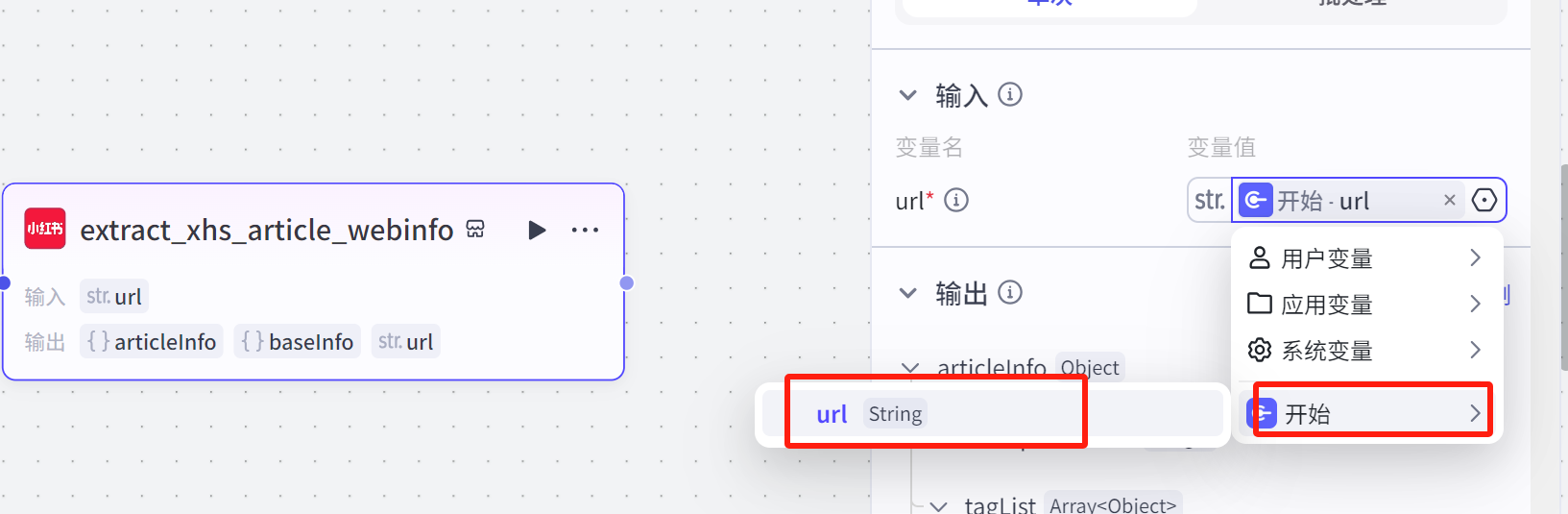Screen dimensions: 1568x514
Task: Click the str. url output tag on node
Action: [x=405, y=341]
